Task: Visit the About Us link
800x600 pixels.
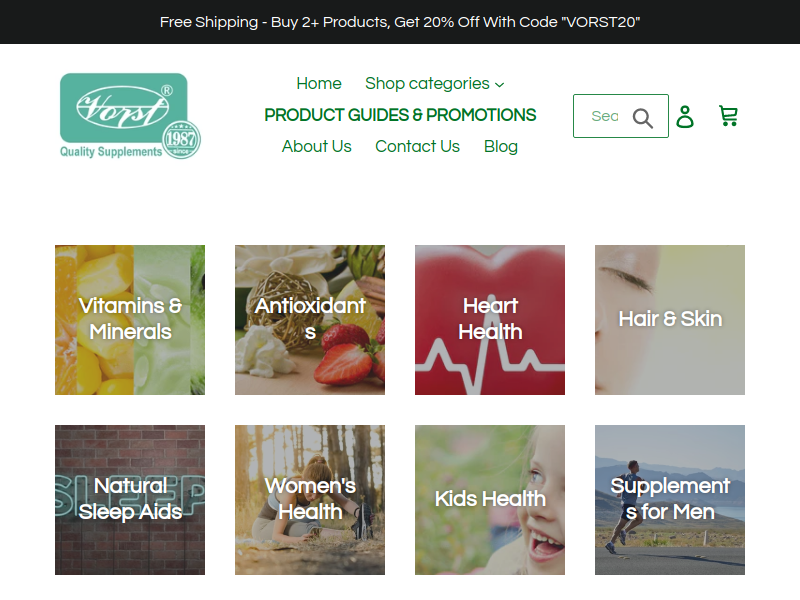Action: [x=316, y=146]
